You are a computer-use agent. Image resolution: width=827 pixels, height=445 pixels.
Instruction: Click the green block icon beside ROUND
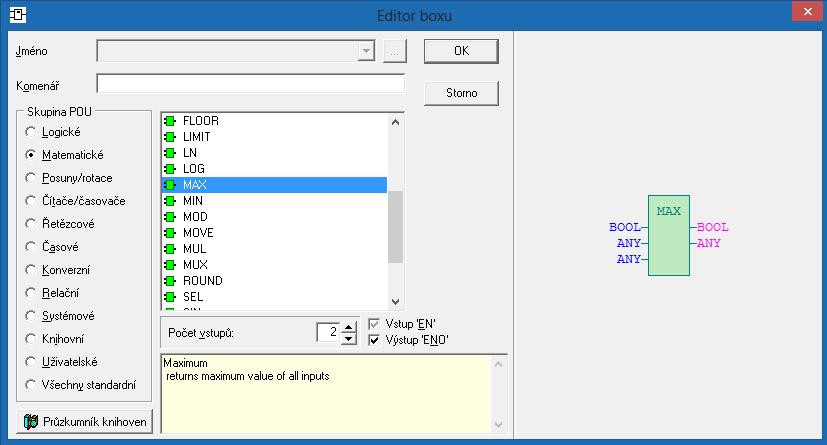coord(170,281)
